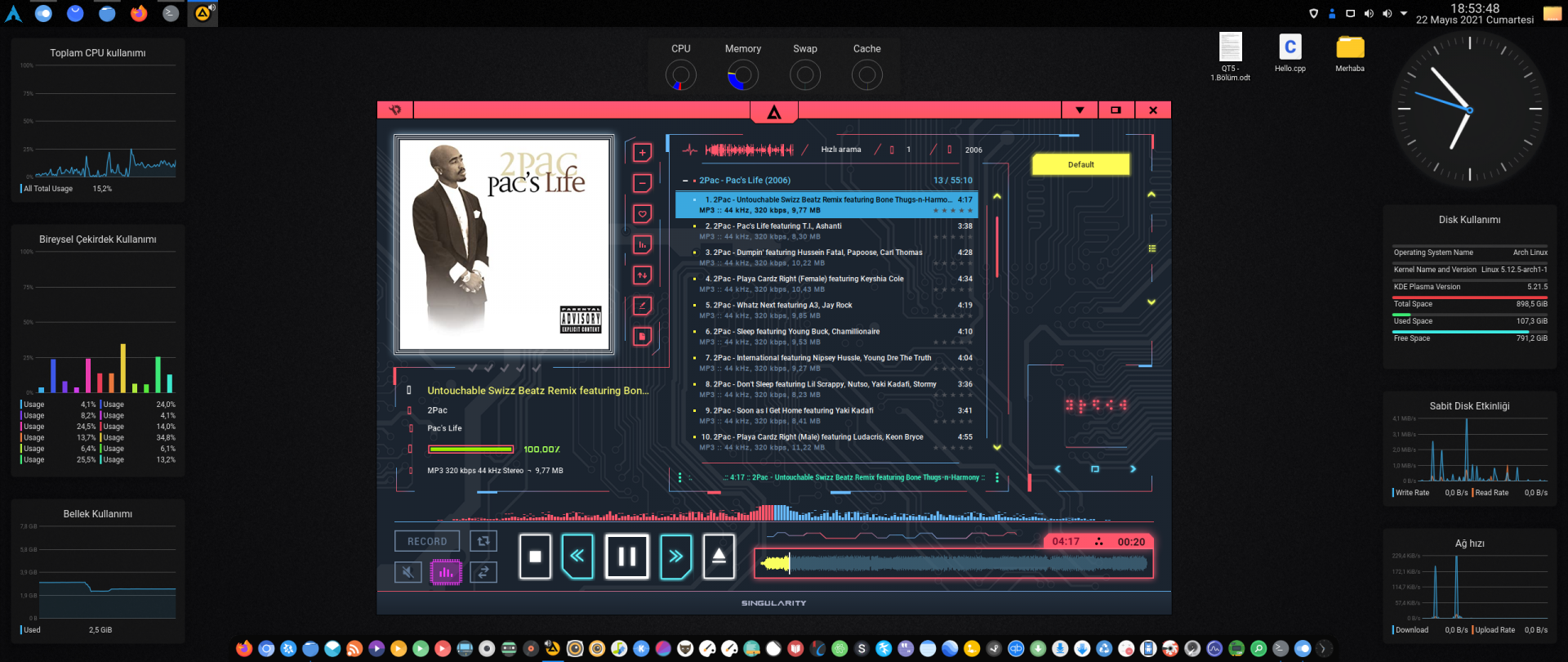
Task: Click the playlist sort bars icon
Action: [x=643, y=244]
